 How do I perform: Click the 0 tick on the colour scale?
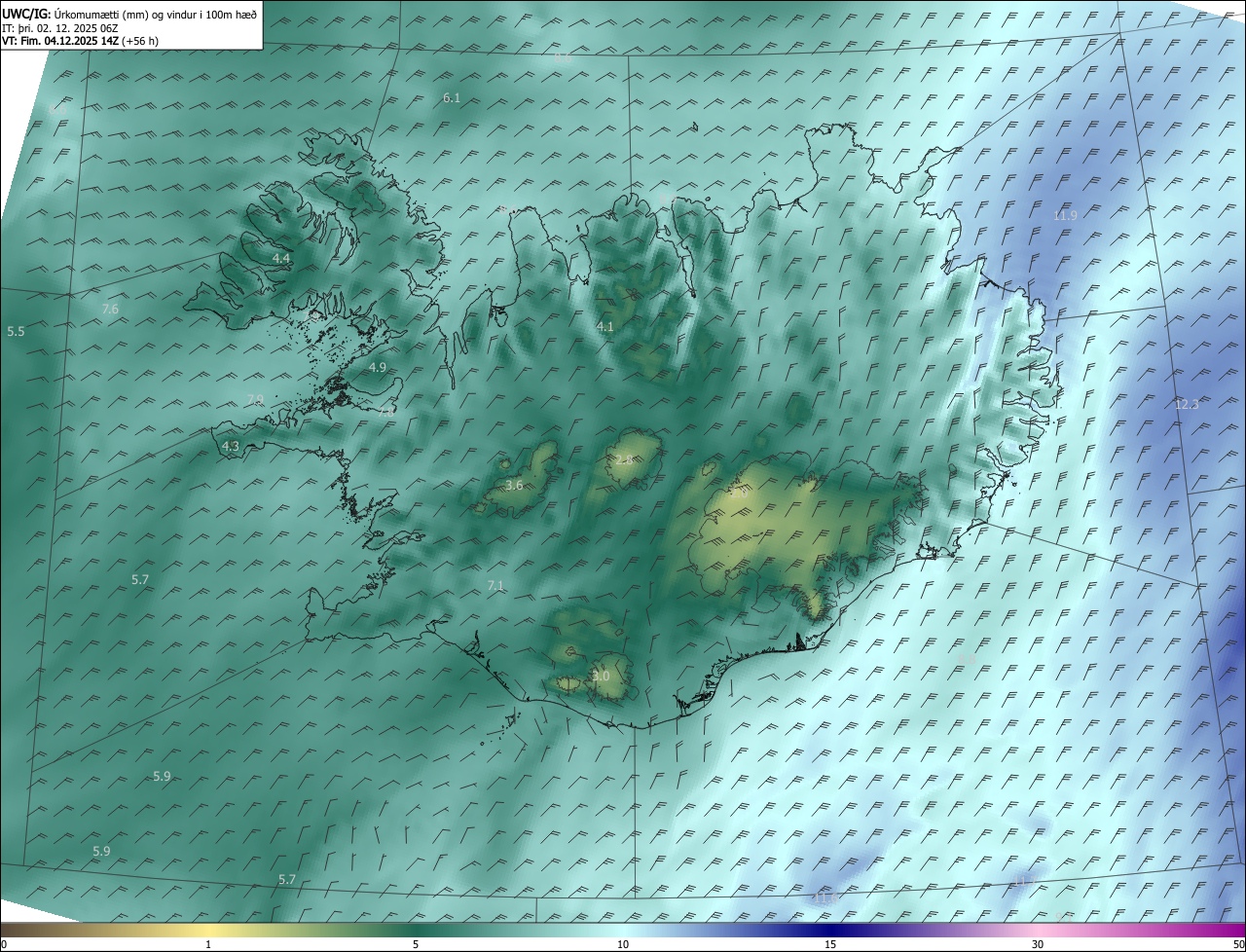(3, 944)
